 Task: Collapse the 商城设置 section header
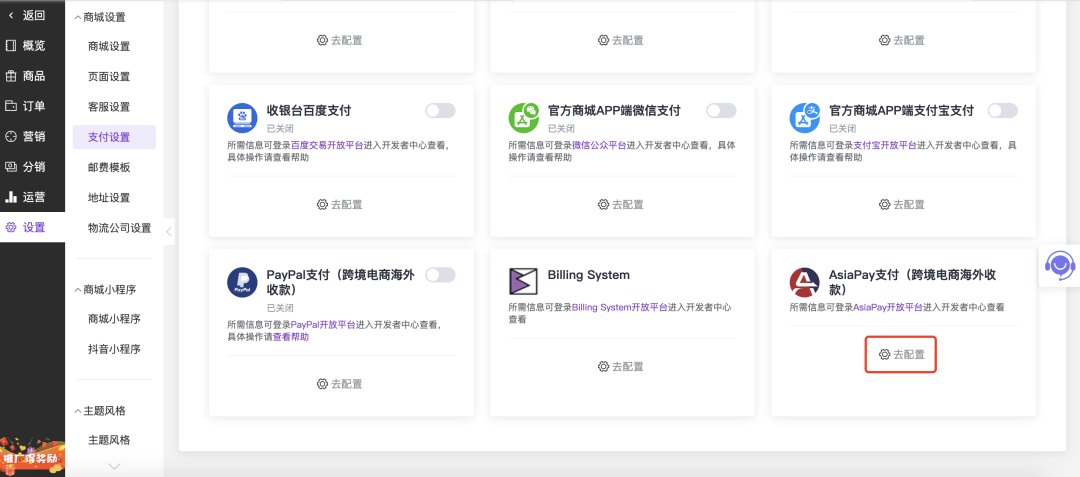tap(104, 17)
